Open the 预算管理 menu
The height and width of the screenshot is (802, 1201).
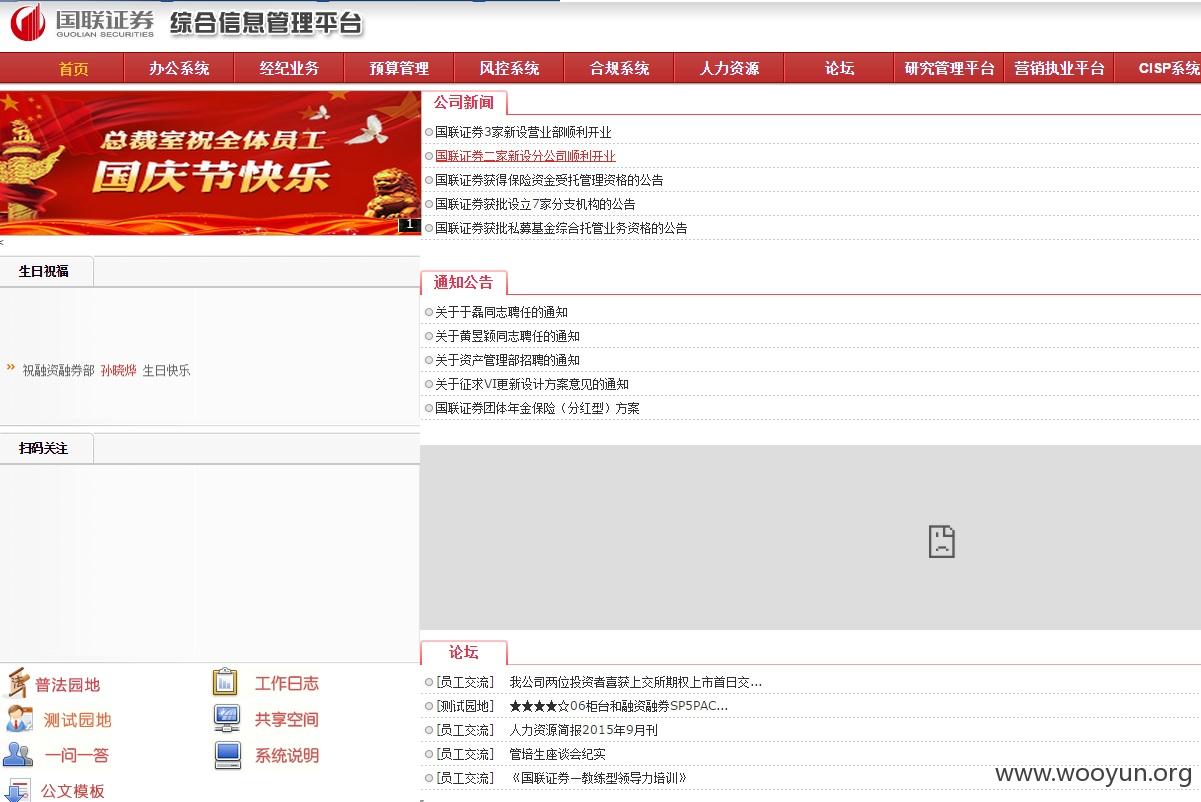tap(399, 69)
